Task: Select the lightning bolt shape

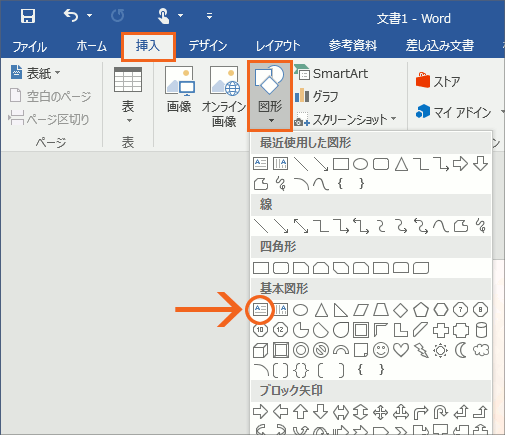Action: [x=421, y=350]
